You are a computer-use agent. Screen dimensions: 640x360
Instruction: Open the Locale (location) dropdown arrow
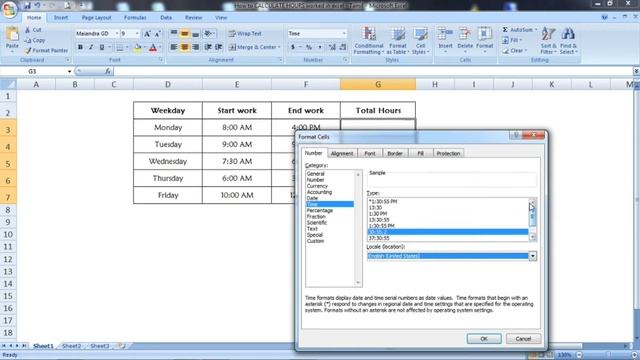click(x=533, y=256)
